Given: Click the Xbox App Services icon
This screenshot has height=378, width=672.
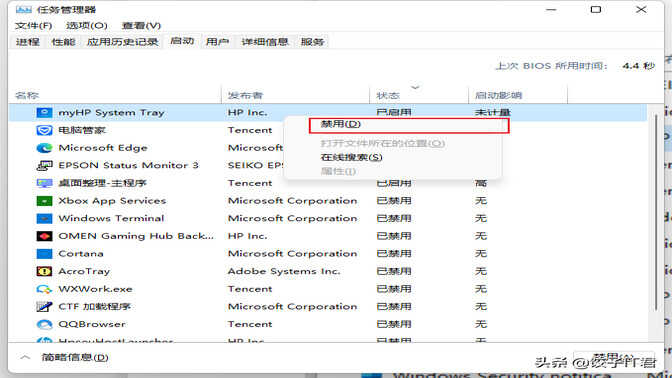Looking at the screenshot, I should pos(44,201).
